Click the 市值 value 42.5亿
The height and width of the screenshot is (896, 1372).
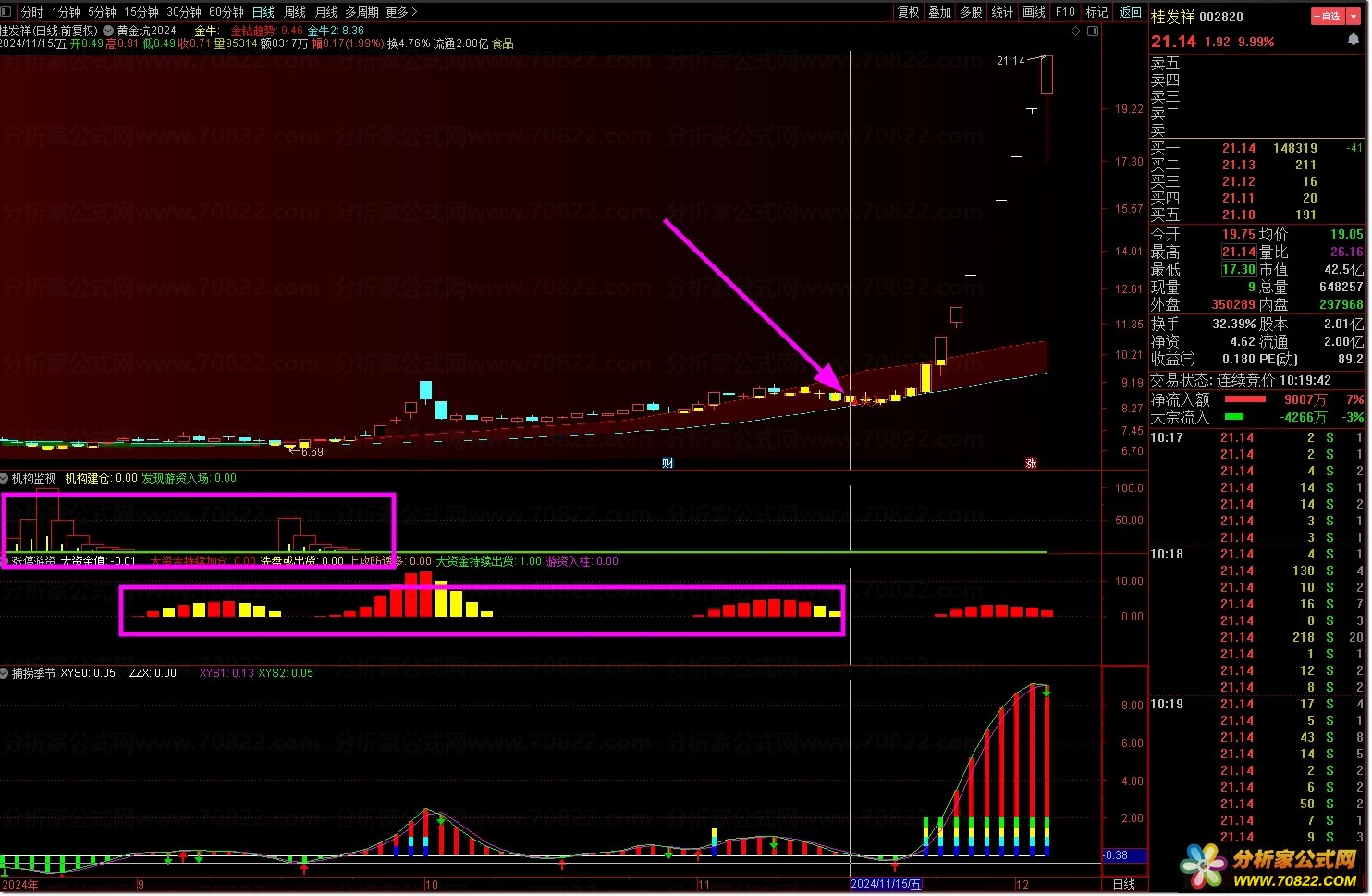coord(1344,269)
